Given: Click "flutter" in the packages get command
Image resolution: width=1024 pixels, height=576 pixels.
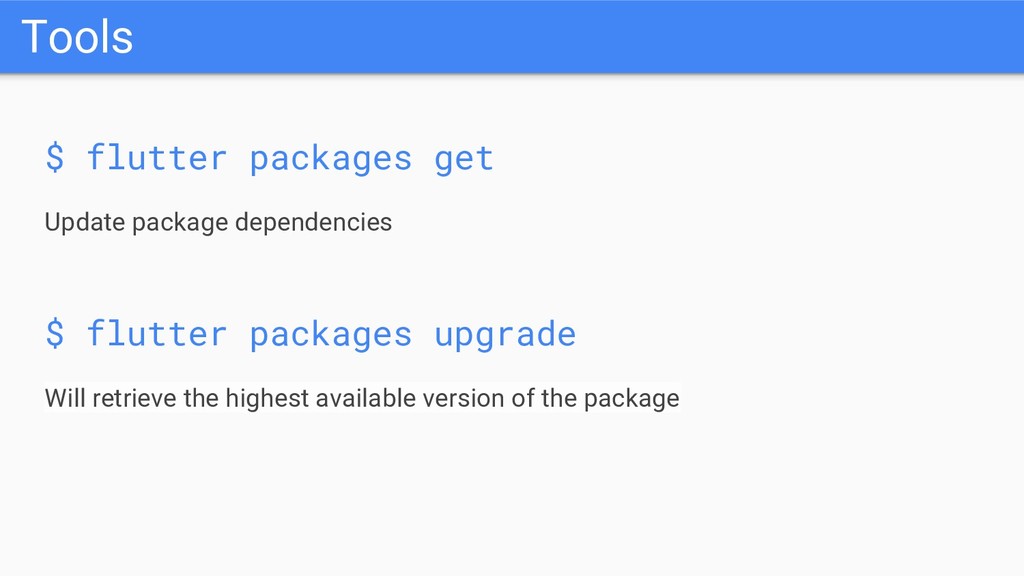Looking at the screenshot, I should click(157, 157).
